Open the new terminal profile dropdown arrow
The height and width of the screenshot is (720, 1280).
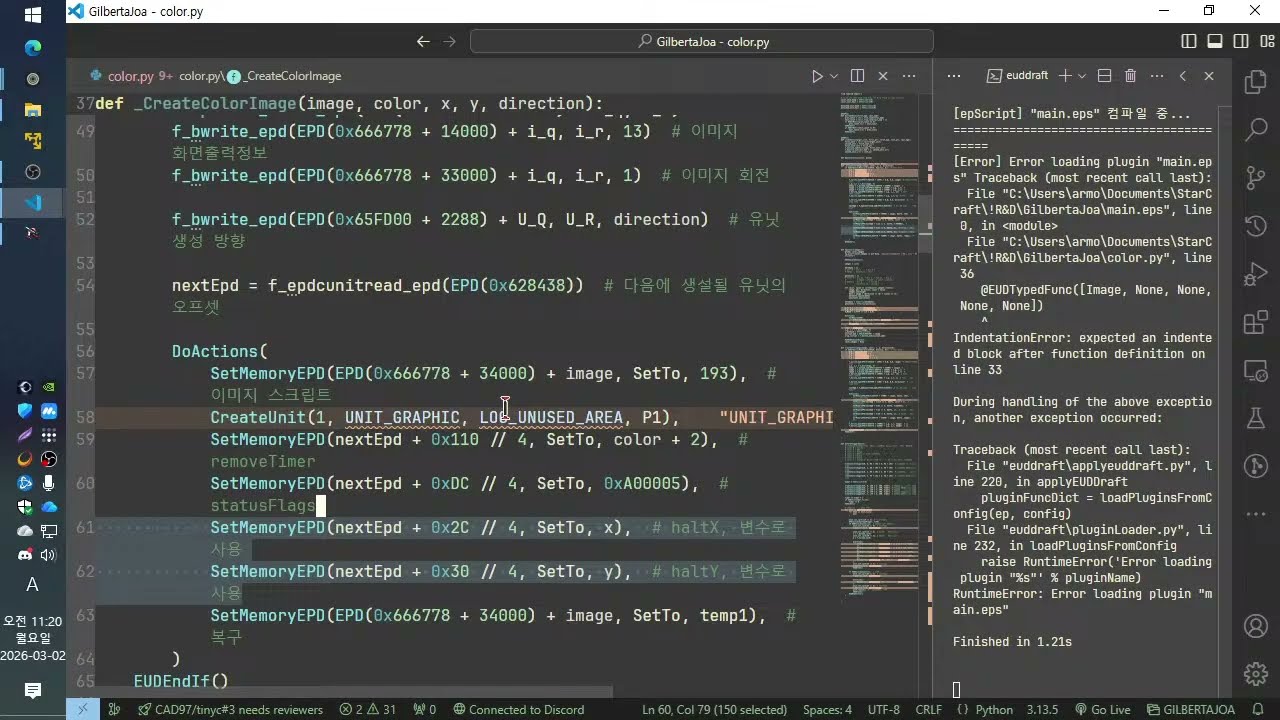pos(1082,76)
